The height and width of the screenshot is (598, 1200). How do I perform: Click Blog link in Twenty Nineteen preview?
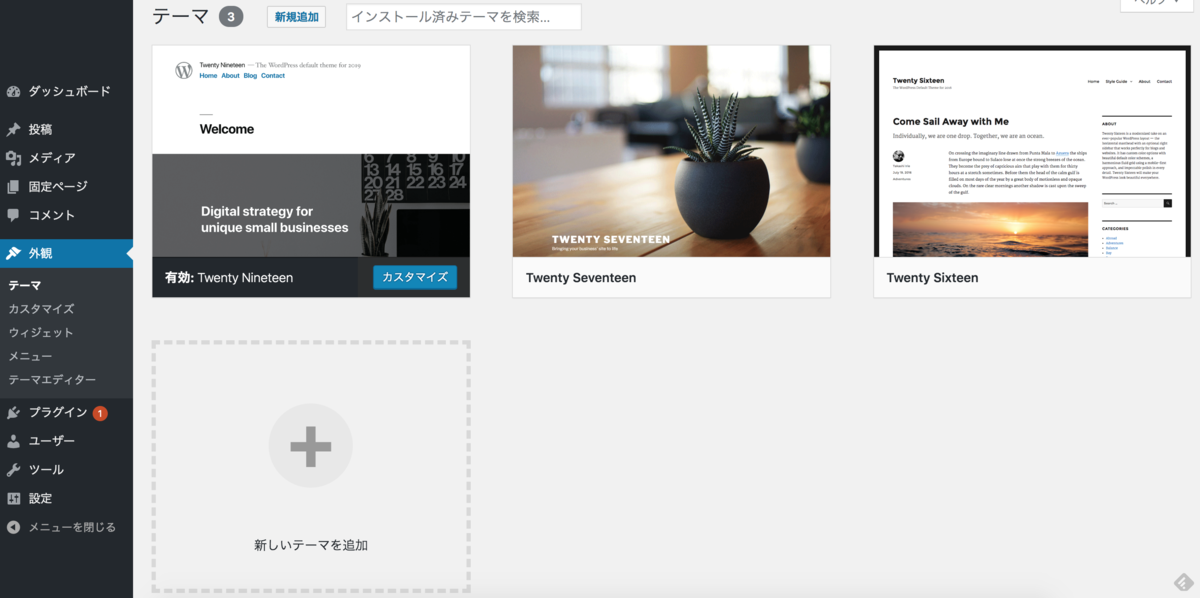[250, 76]
